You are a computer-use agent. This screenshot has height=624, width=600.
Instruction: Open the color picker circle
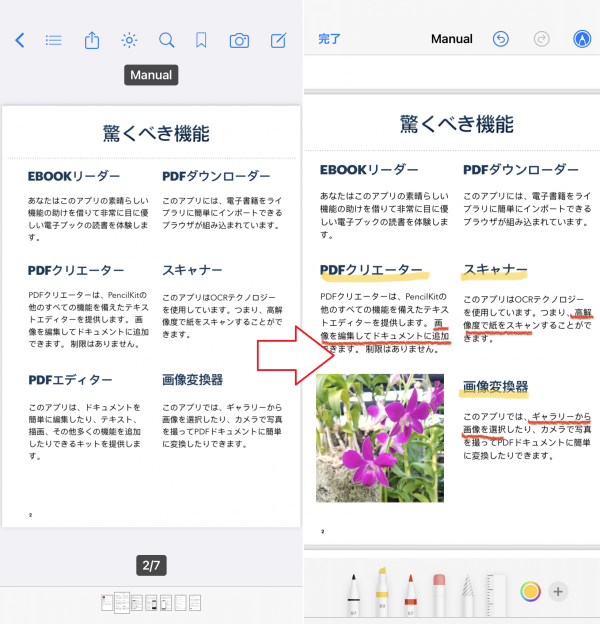tap(530, 591)
